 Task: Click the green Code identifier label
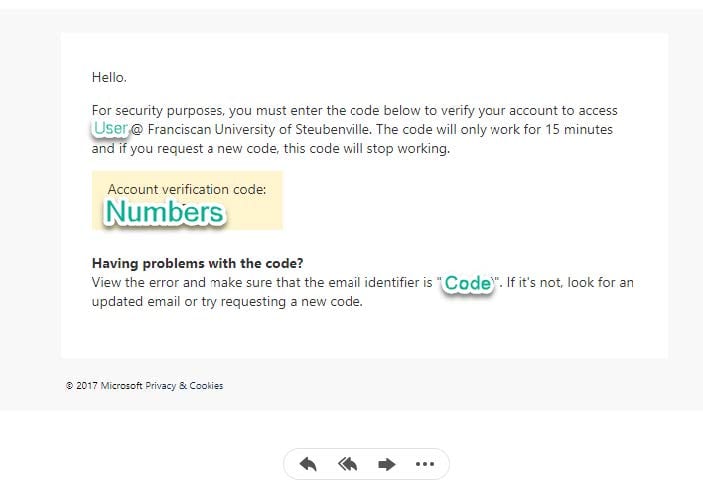coord(468,283)
